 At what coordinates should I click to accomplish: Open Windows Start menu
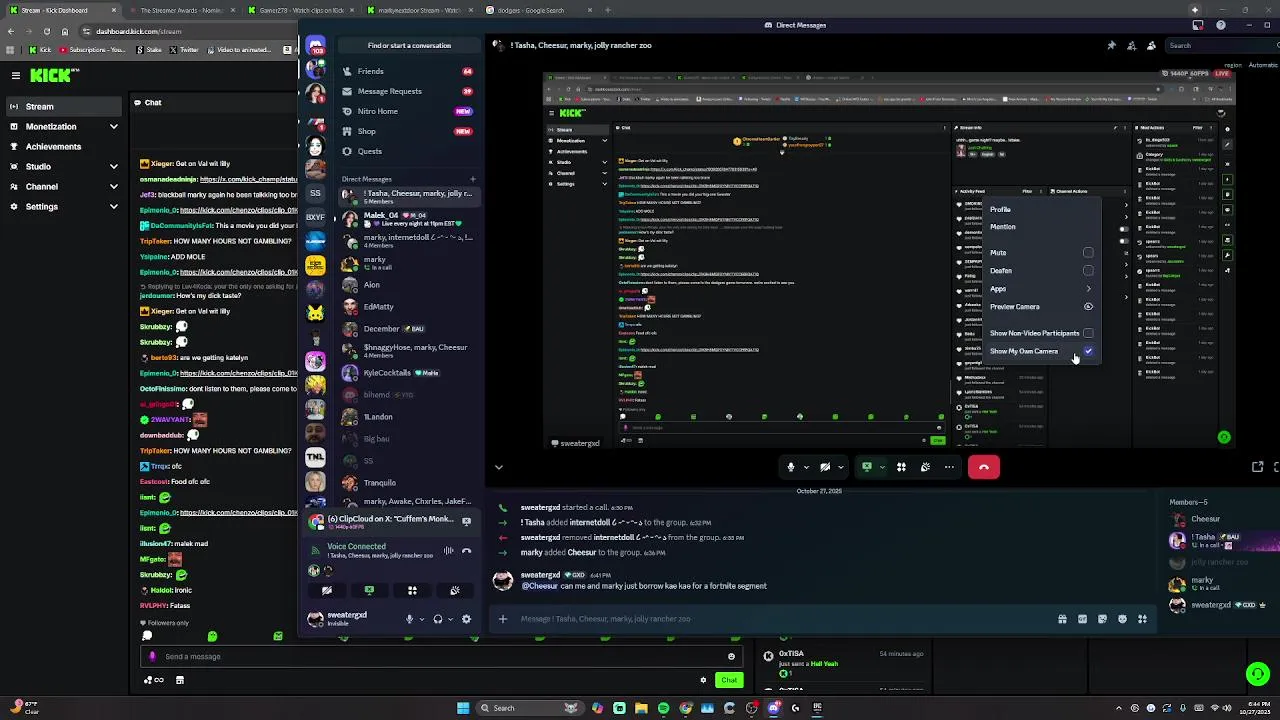463,708
